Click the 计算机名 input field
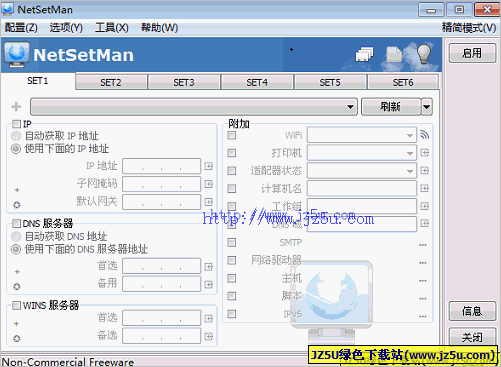501x367 pixels. pos(362,188)
